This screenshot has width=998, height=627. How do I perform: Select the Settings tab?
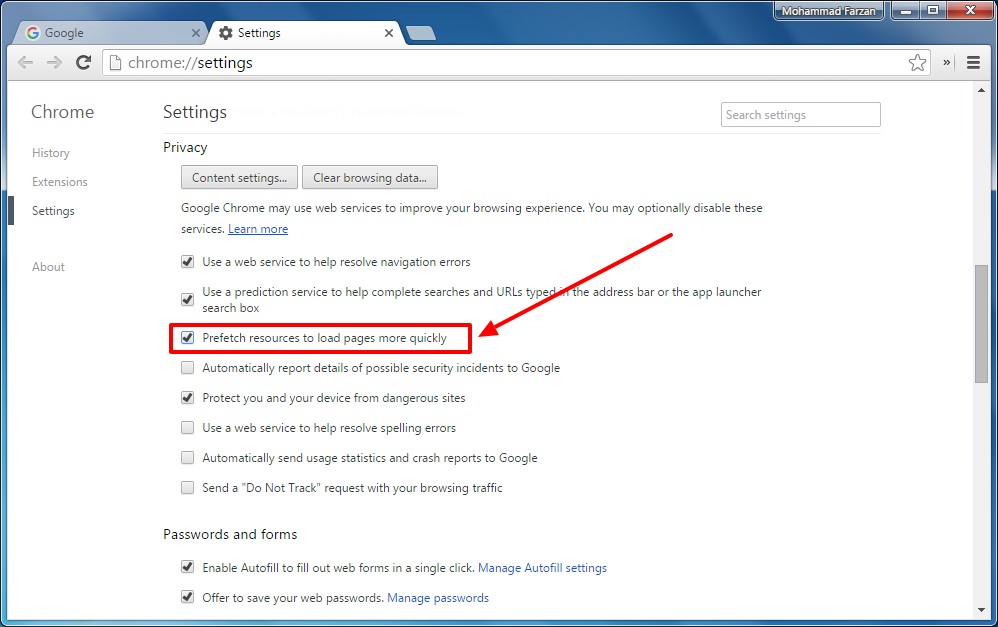coord(306,33)
